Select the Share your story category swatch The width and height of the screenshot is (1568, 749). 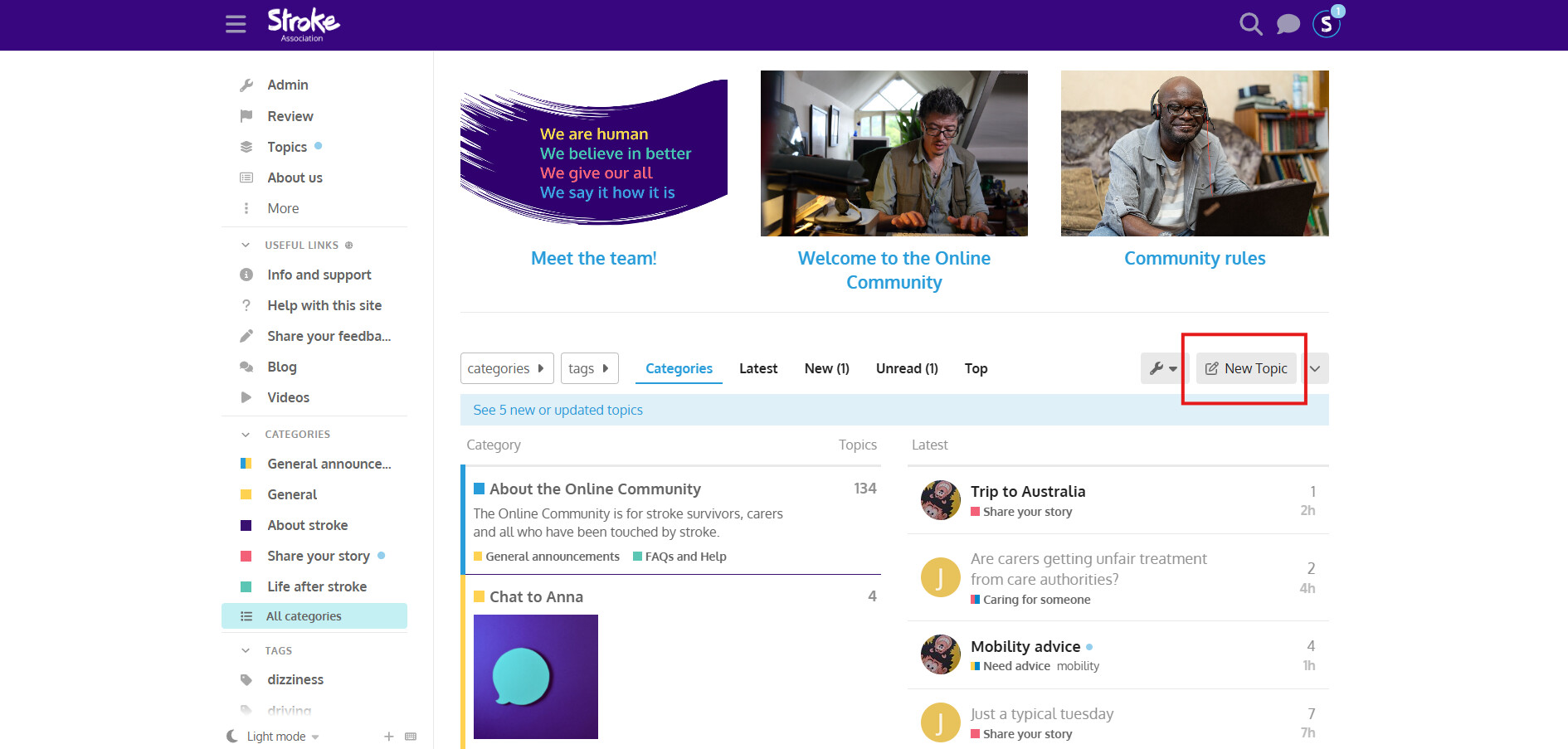tap(246, 556)
